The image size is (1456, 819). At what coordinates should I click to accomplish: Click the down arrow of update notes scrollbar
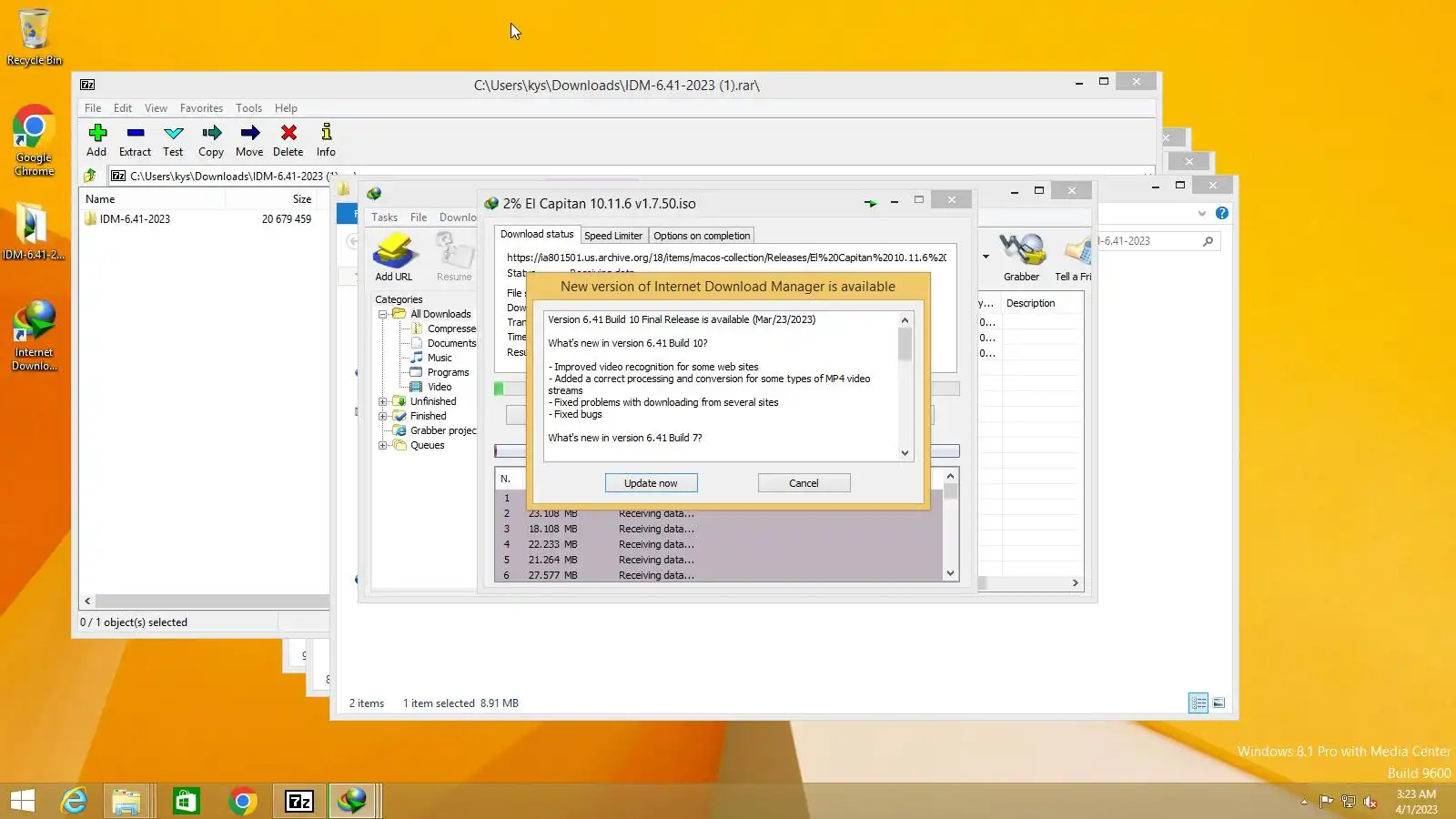(905, 453)
